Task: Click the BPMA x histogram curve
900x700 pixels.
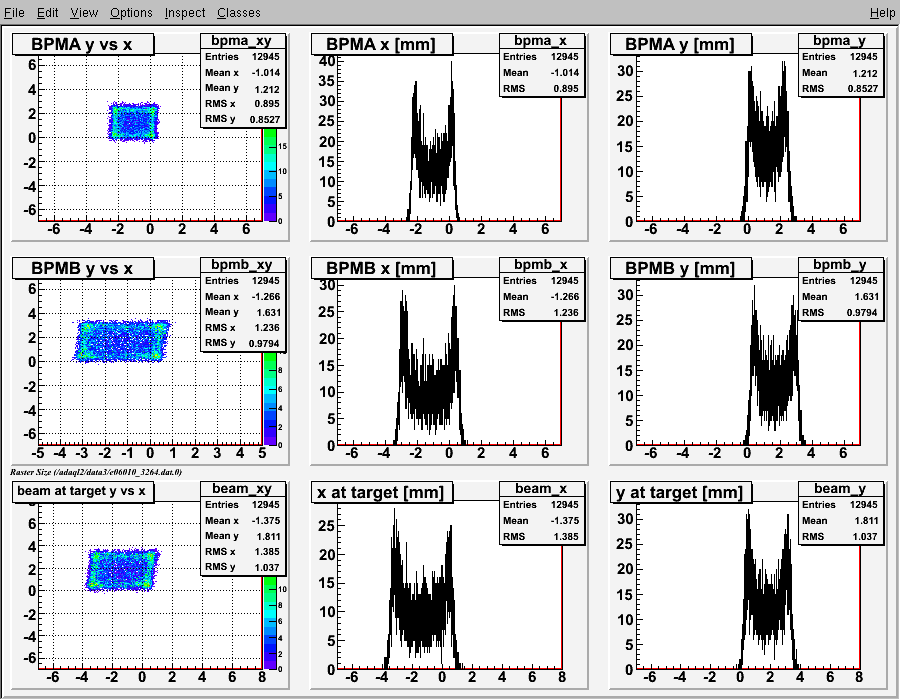Action: point(433,166)
